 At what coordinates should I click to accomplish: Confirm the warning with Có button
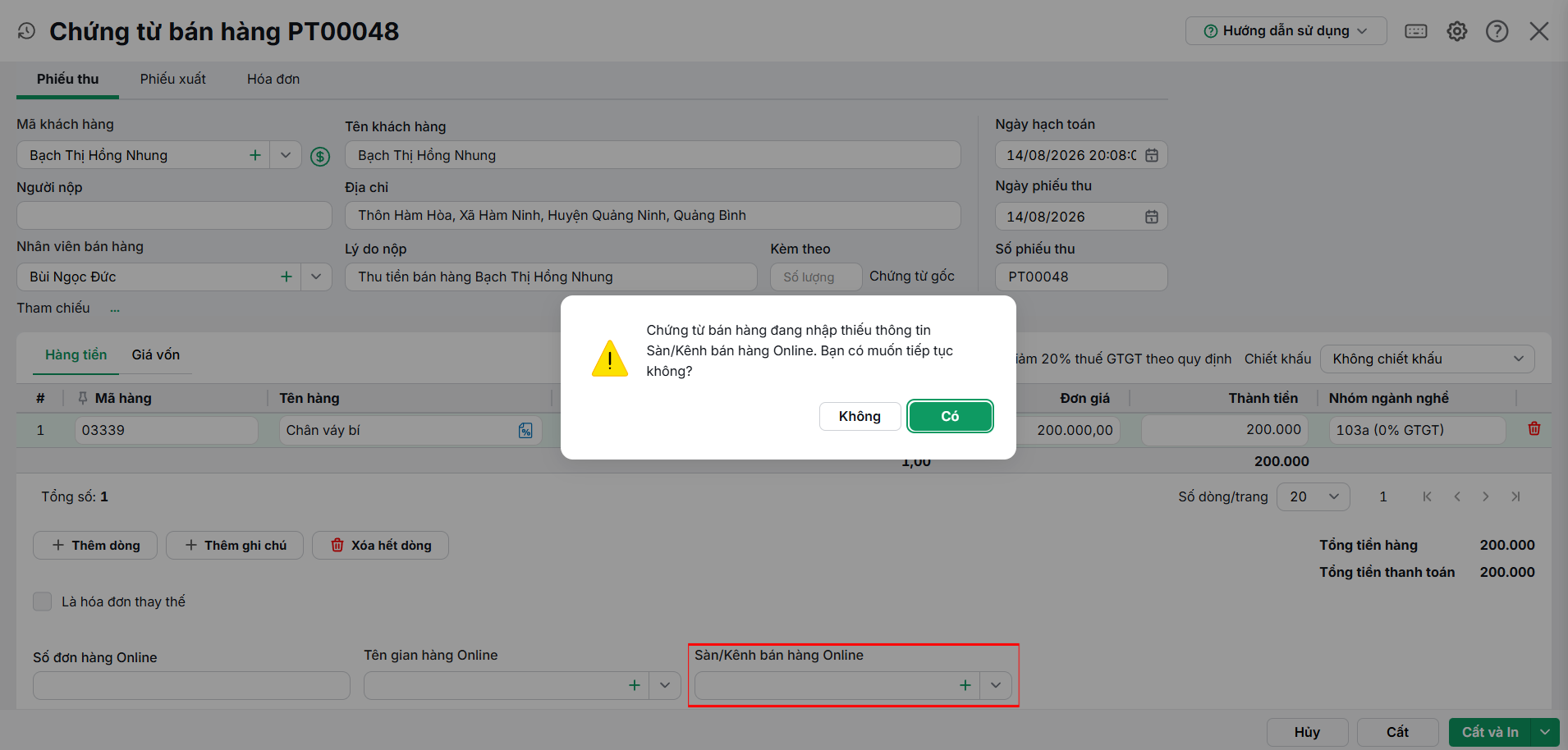[x=950, y=416]
